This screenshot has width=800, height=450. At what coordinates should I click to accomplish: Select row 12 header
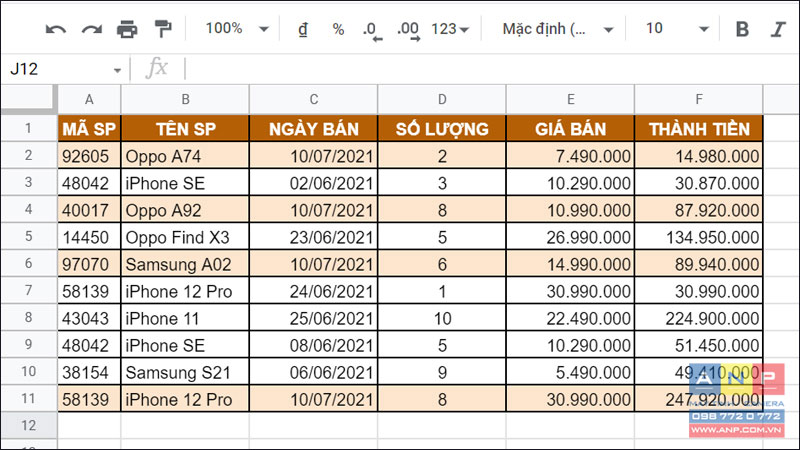point(29,426)
